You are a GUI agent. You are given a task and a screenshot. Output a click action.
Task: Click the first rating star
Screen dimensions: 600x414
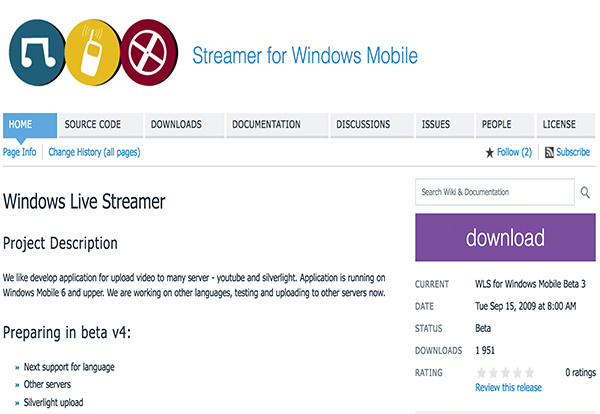pos(481,372)
